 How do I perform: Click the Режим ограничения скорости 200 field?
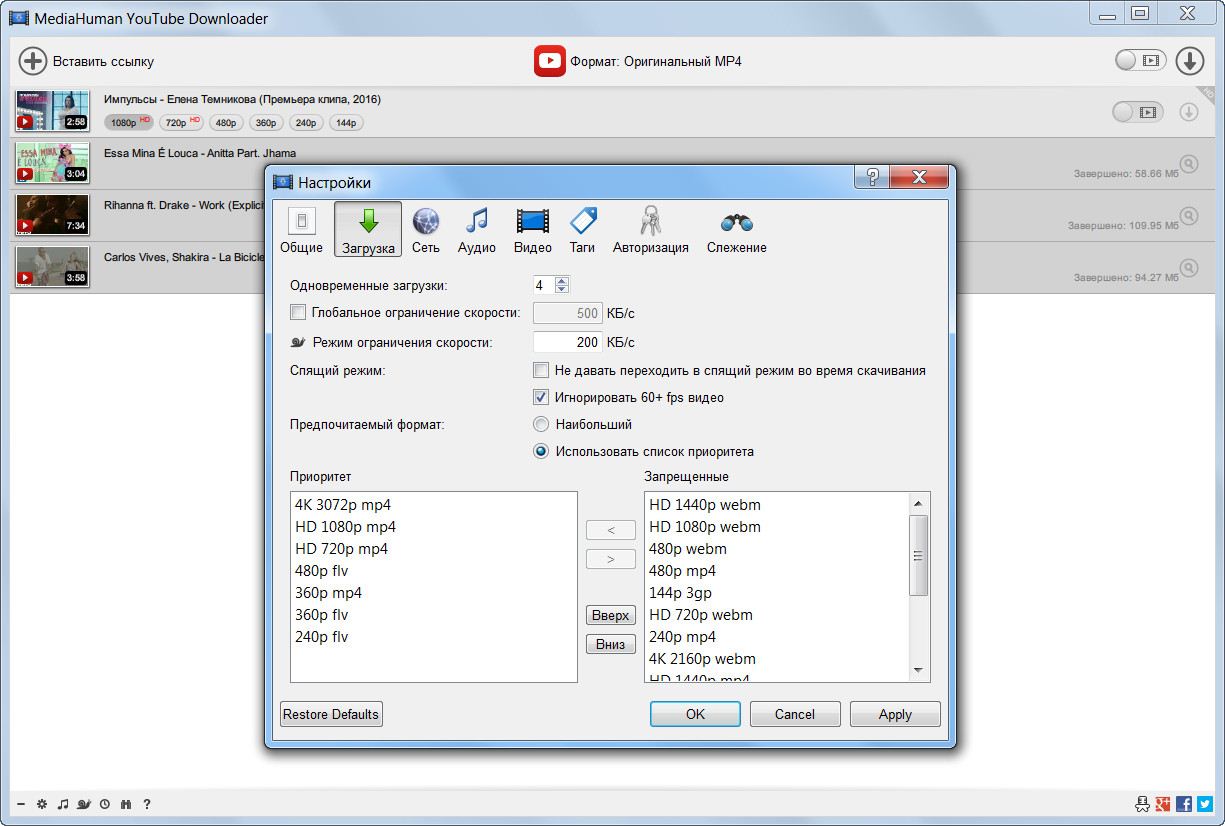[x=567, y=342]
